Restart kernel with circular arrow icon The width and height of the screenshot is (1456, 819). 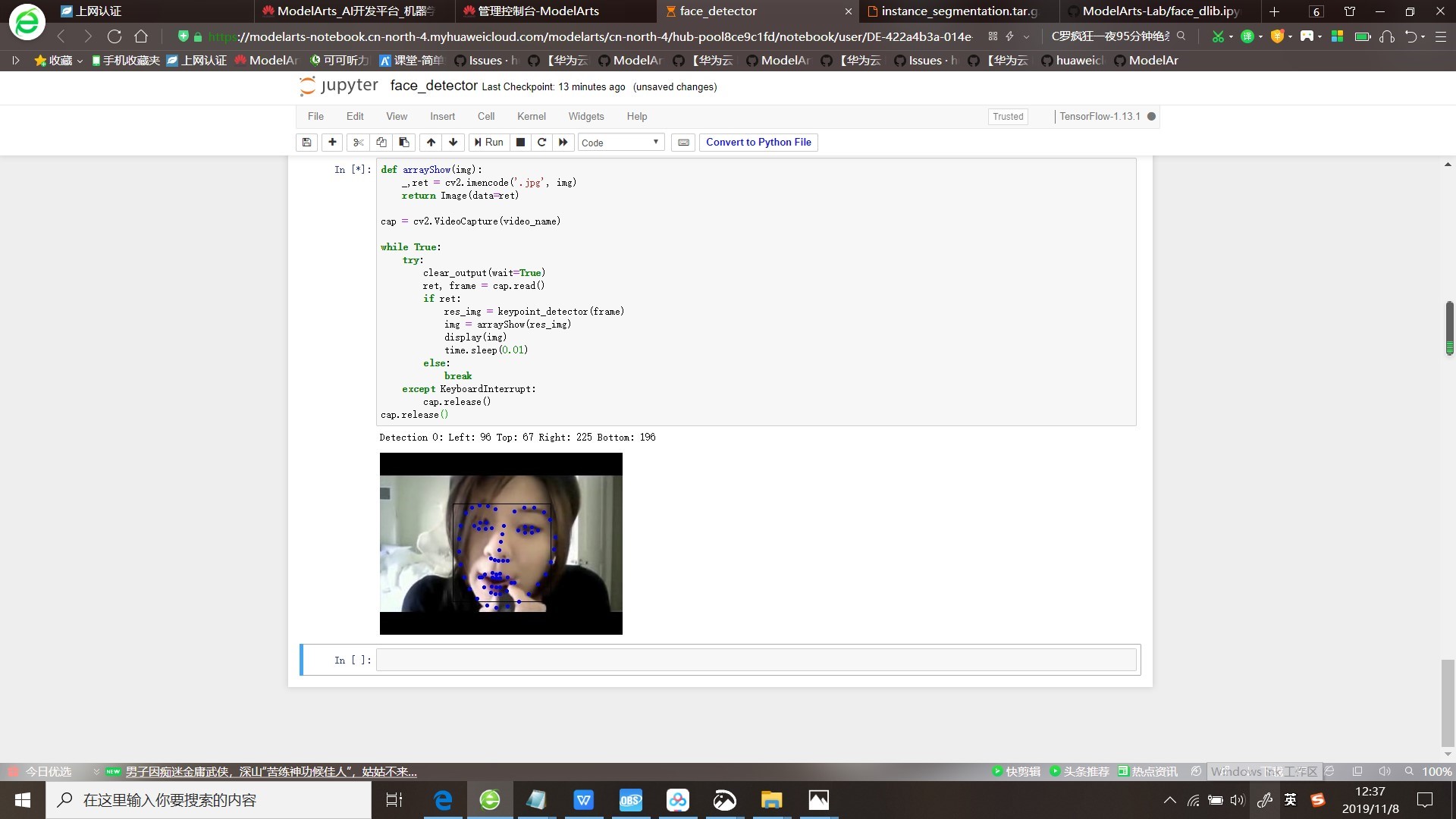[x=541, y=142]
